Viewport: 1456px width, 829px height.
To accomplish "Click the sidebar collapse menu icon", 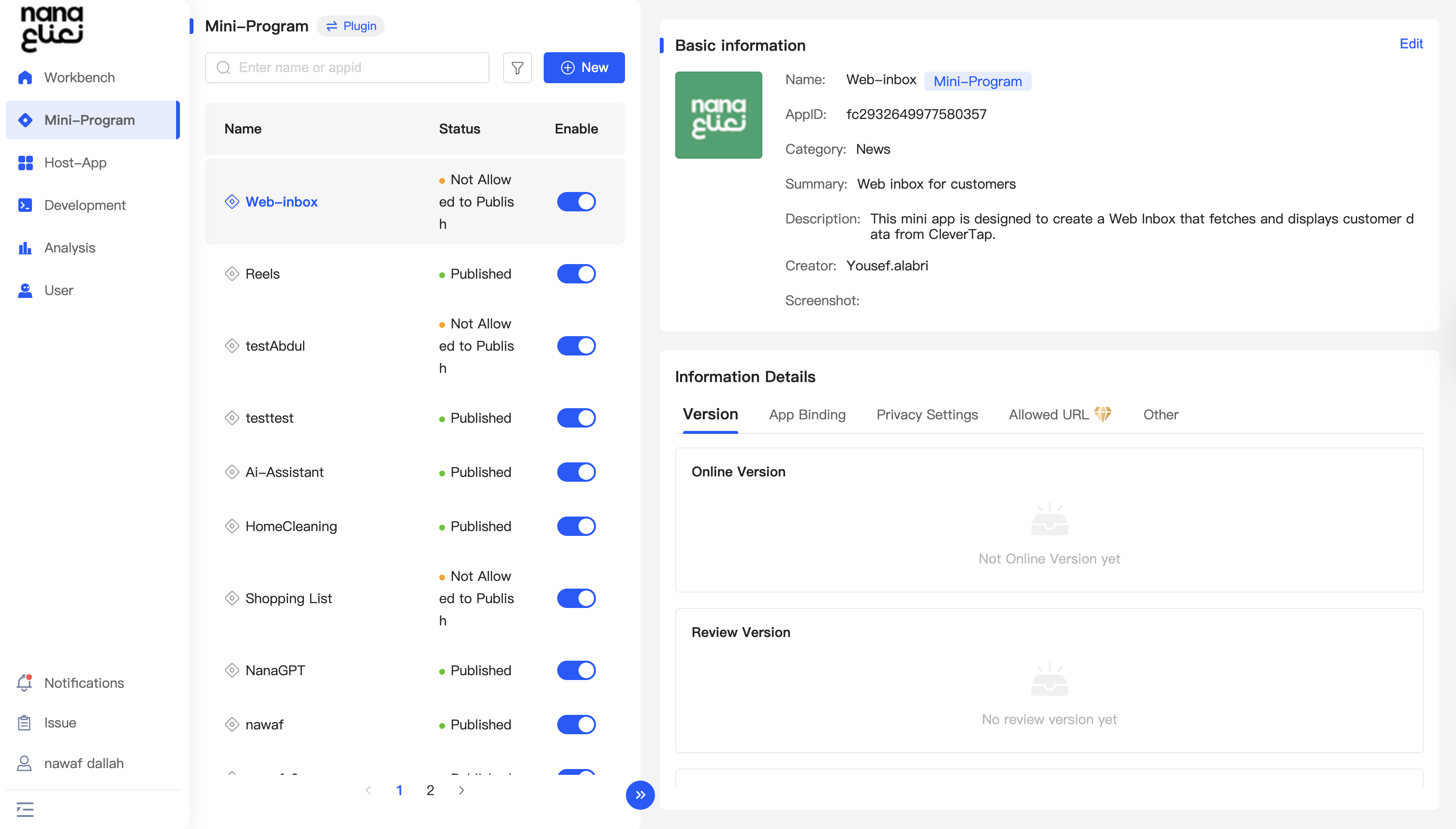I will click(25, 809).
